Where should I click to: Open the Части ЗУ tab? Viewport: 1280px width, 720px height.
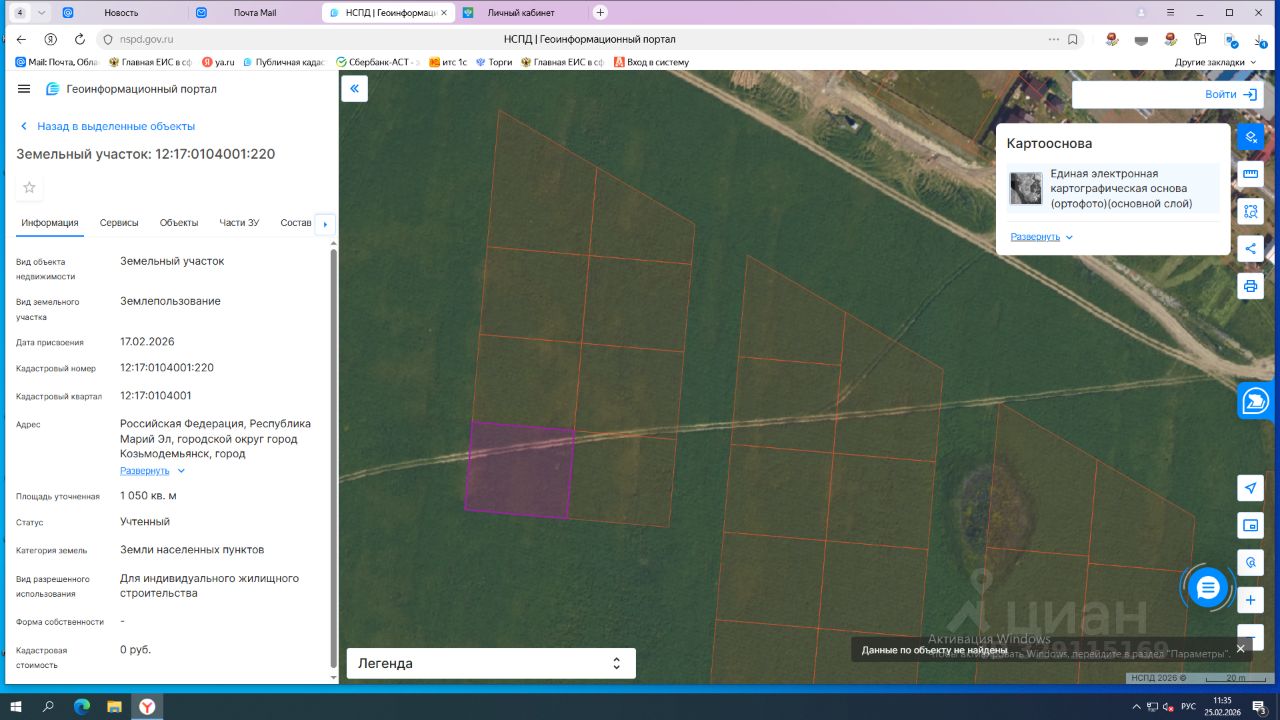(x=239, y=223)
